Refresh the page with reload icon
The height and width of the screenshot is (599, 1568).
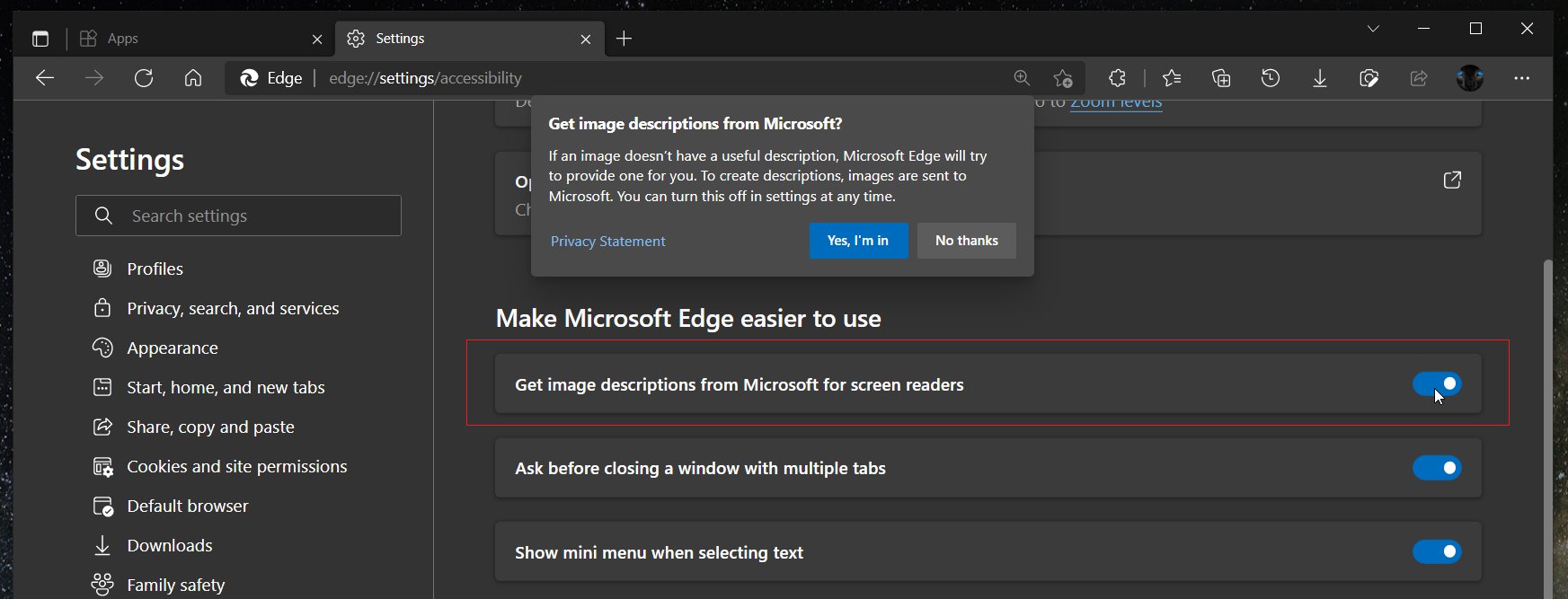tap(144, 78)
